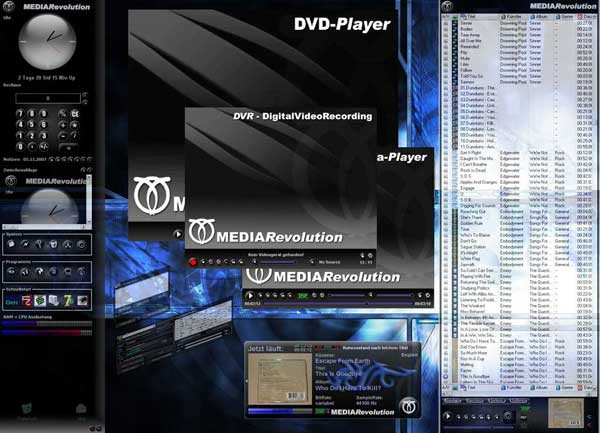
Task: Click the scrollbar of the embedded sidebar preview
Action: tap(89, 200)
